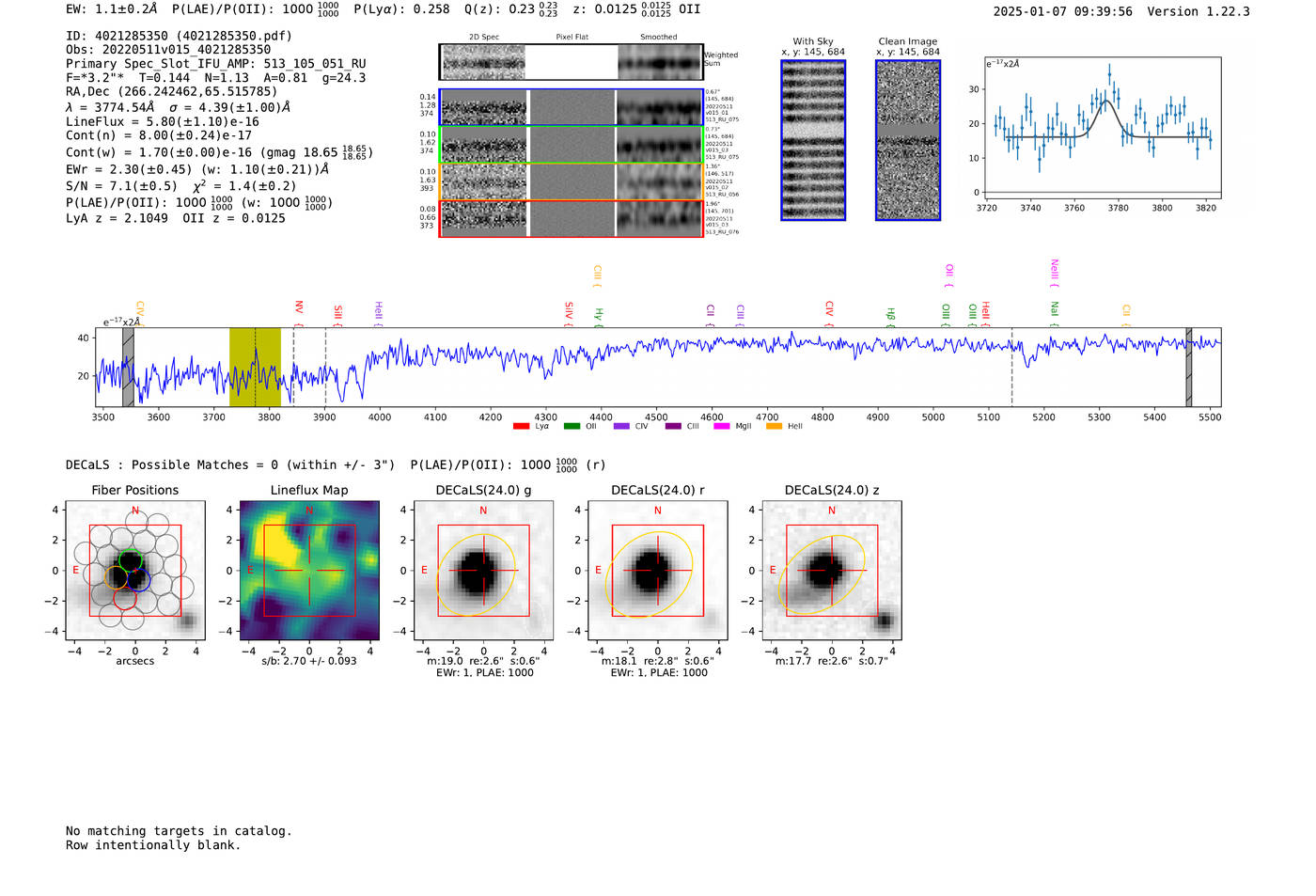
Task: Select the Weighted Sum 2D spectrum strip
Action: click(572, 62)
